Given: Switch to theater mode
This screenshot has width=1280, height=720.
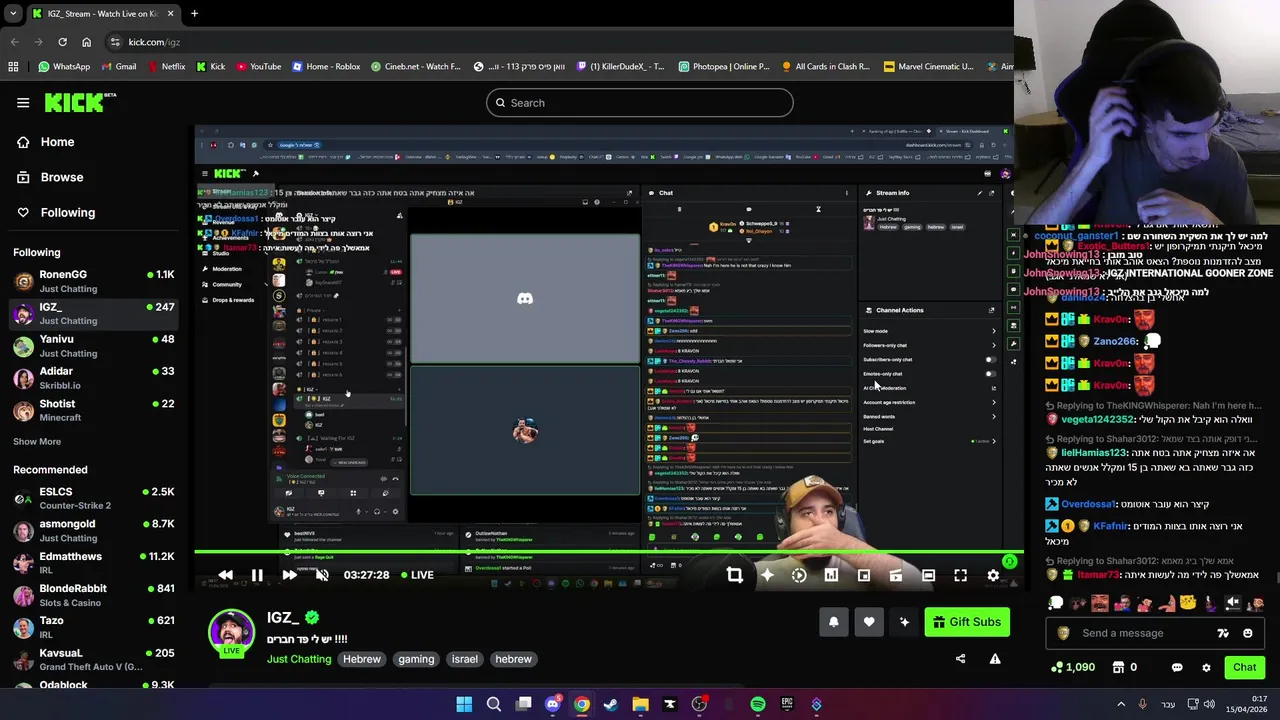Looking at the screenshot, I should (x=928, y=575).
